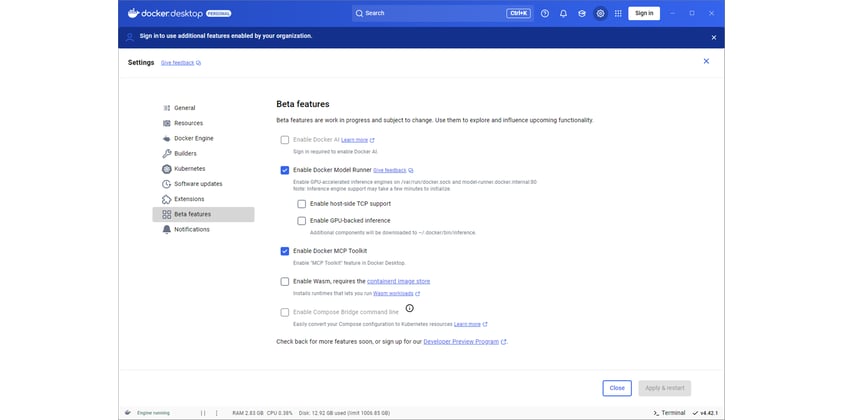
Task: Click the PERSONAL plan badge
Action: pos(219,13)
